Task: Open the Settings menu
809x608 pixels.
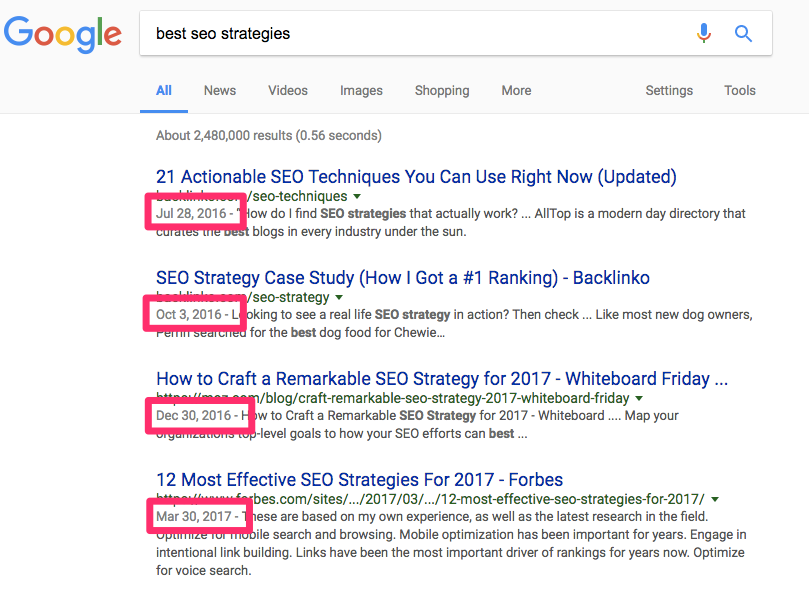Action: pos(669,90)
